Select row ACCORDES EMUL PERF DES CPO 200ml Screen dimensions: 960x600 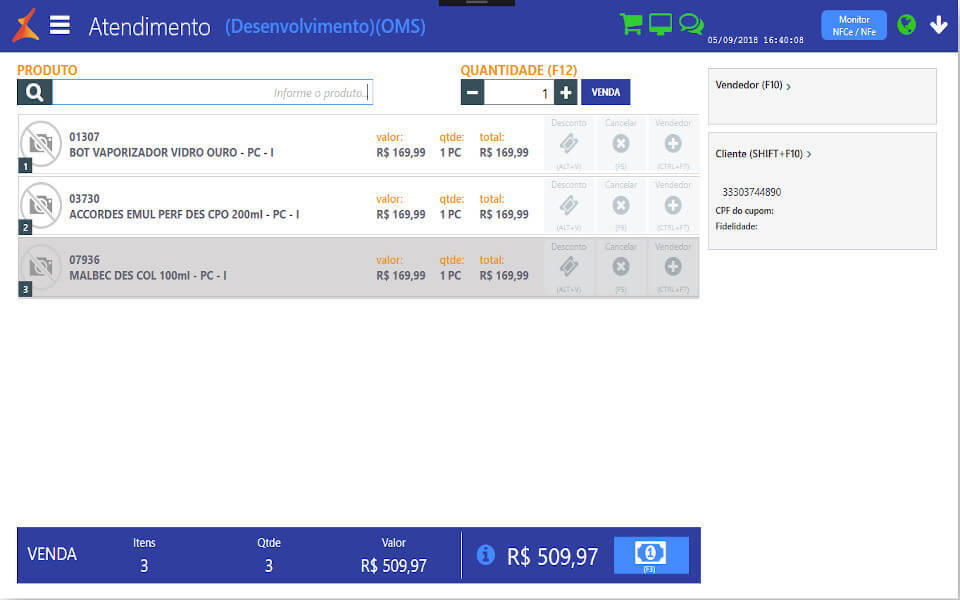coord(358,206)
